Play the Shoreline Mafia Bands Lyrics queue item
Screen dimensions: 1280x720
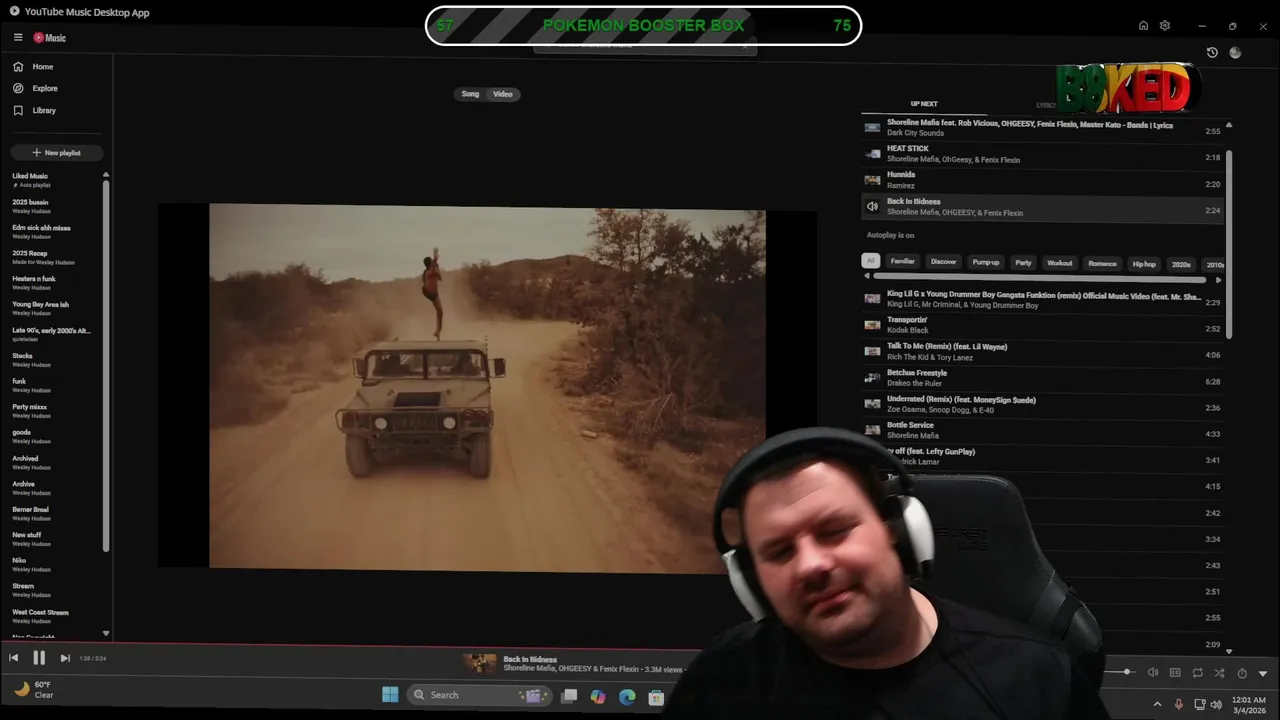point(1041,128)
